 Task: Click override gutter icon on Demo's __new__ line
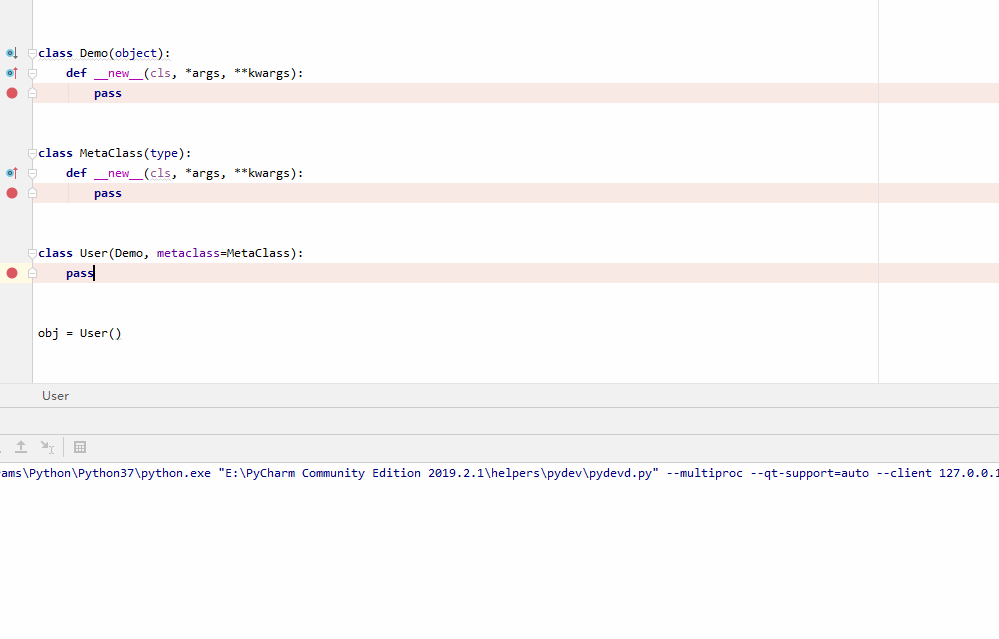coord(11,73)
